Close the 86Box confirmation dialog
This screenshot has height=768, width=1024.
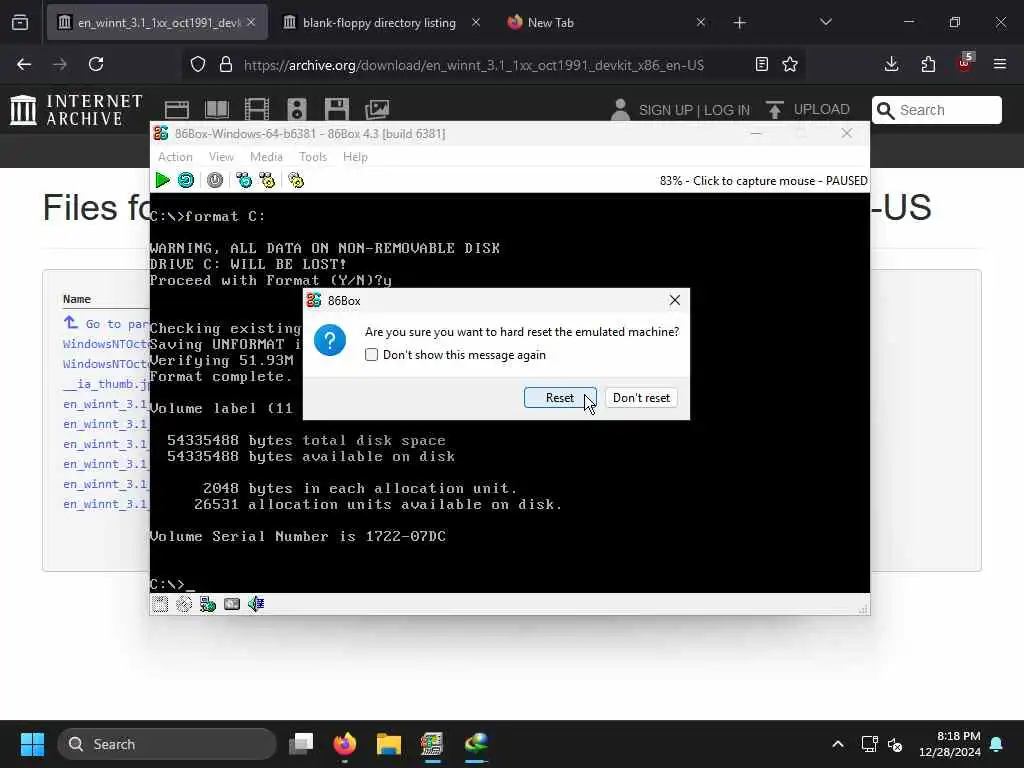(x=675, y=300)
